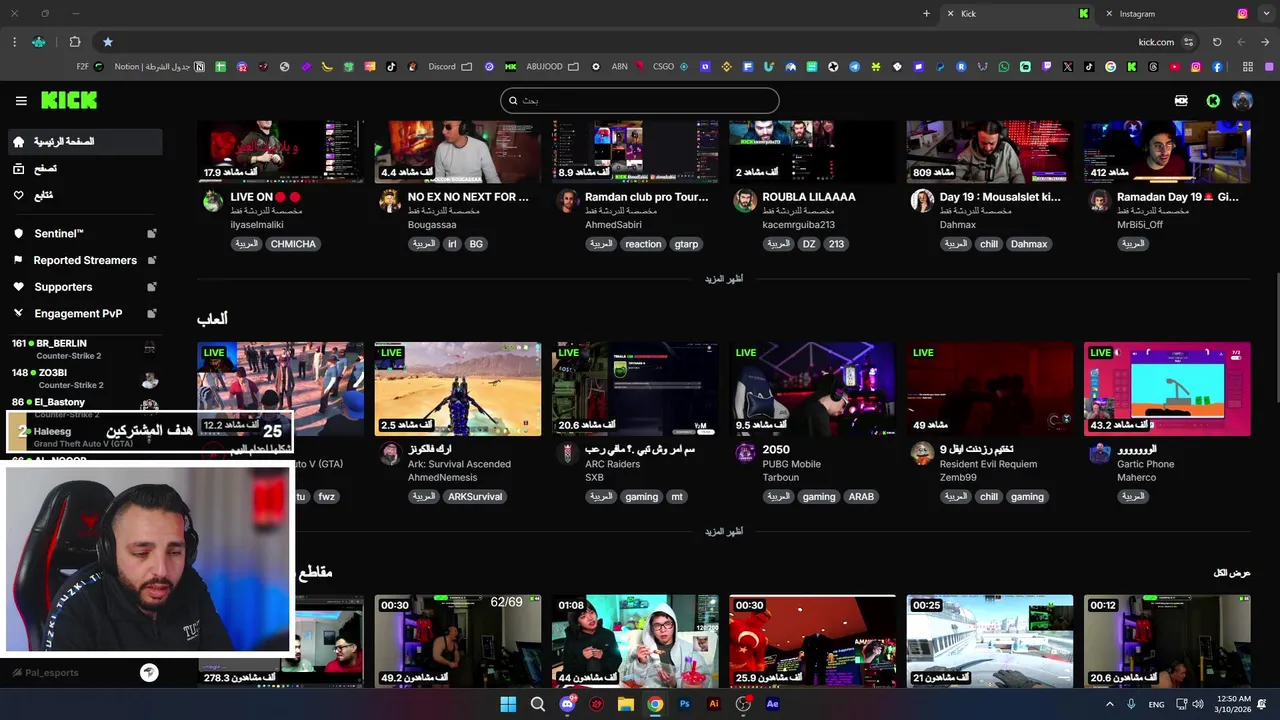Open تصفح browse in the sidebar
The image size is (1280, 720).
coord(84,169)
